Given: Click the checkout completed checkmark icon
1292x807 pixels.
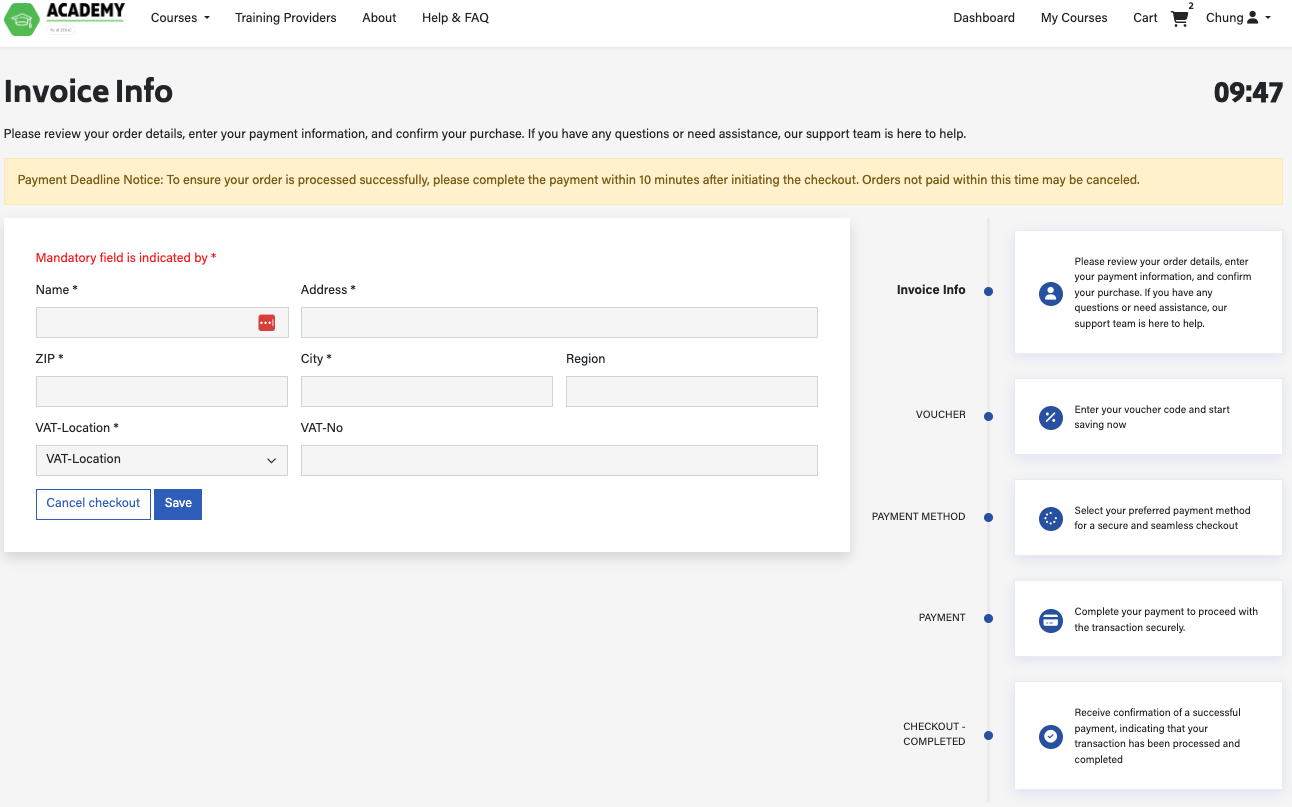Looking at the screenshot, I should click(x=1050, y=736).
